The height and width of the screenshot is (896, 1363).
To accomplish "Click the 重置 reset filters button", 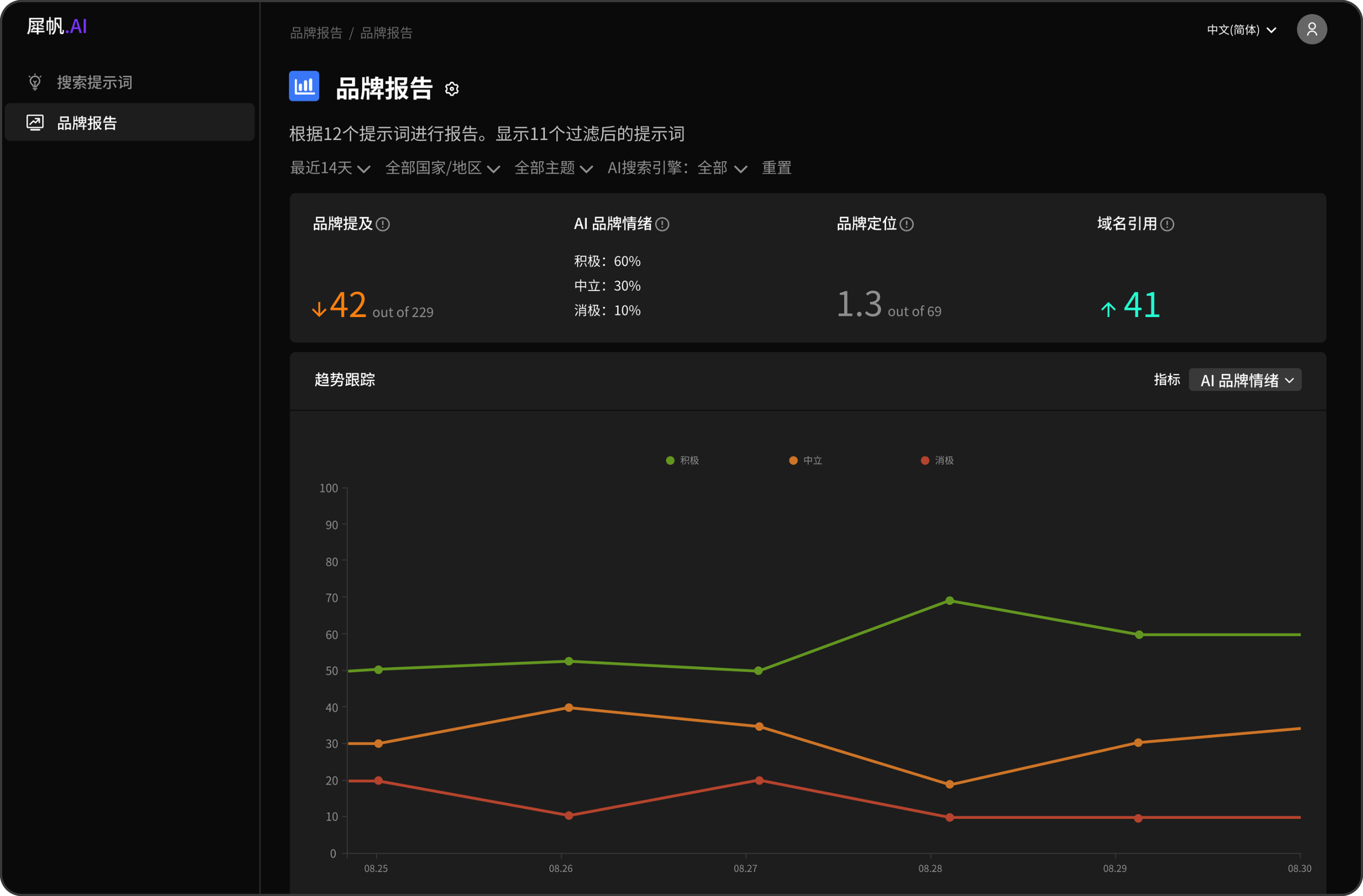I will click(x=776, y=168).
